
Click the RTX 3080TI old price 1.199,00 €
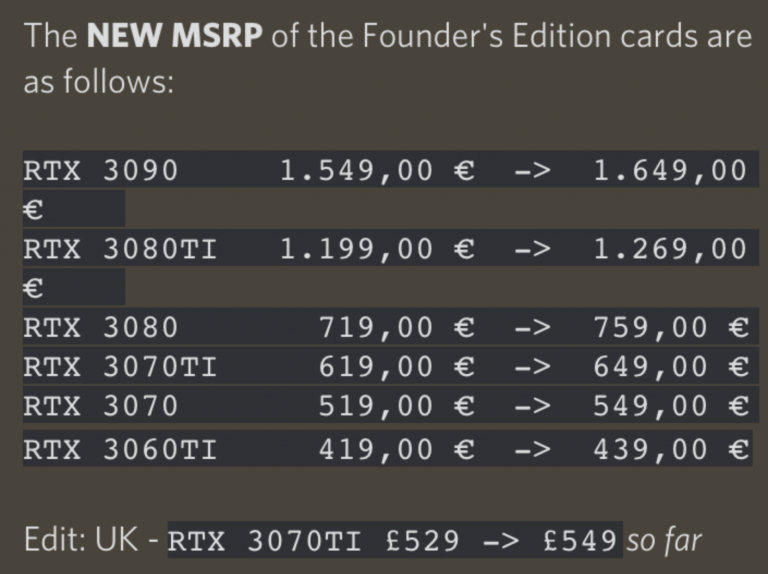click(x=377, y=249)
